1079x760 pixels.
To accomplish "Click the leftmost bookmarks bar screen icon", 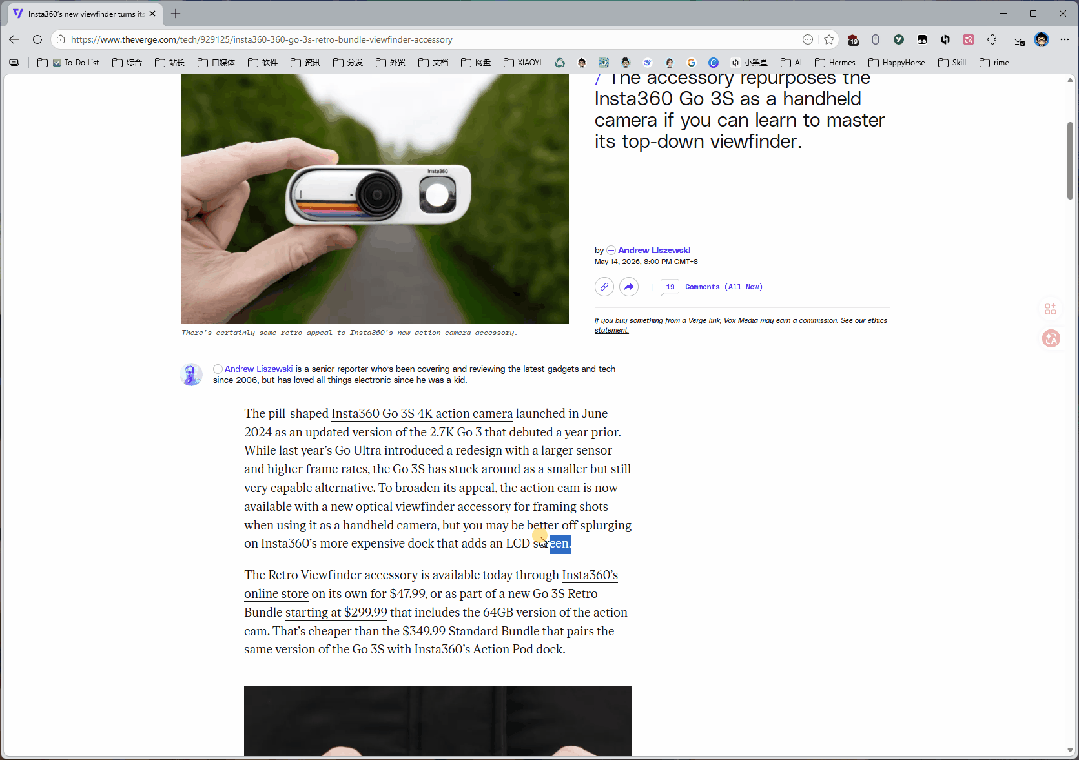I will pyautogui.click(x=14, y=63).
